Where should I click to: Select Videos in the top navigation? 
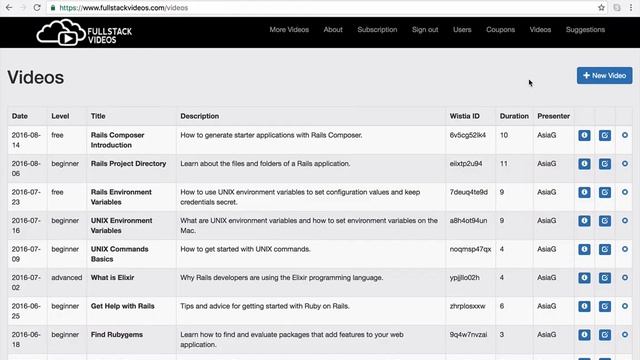click(540, 30)
